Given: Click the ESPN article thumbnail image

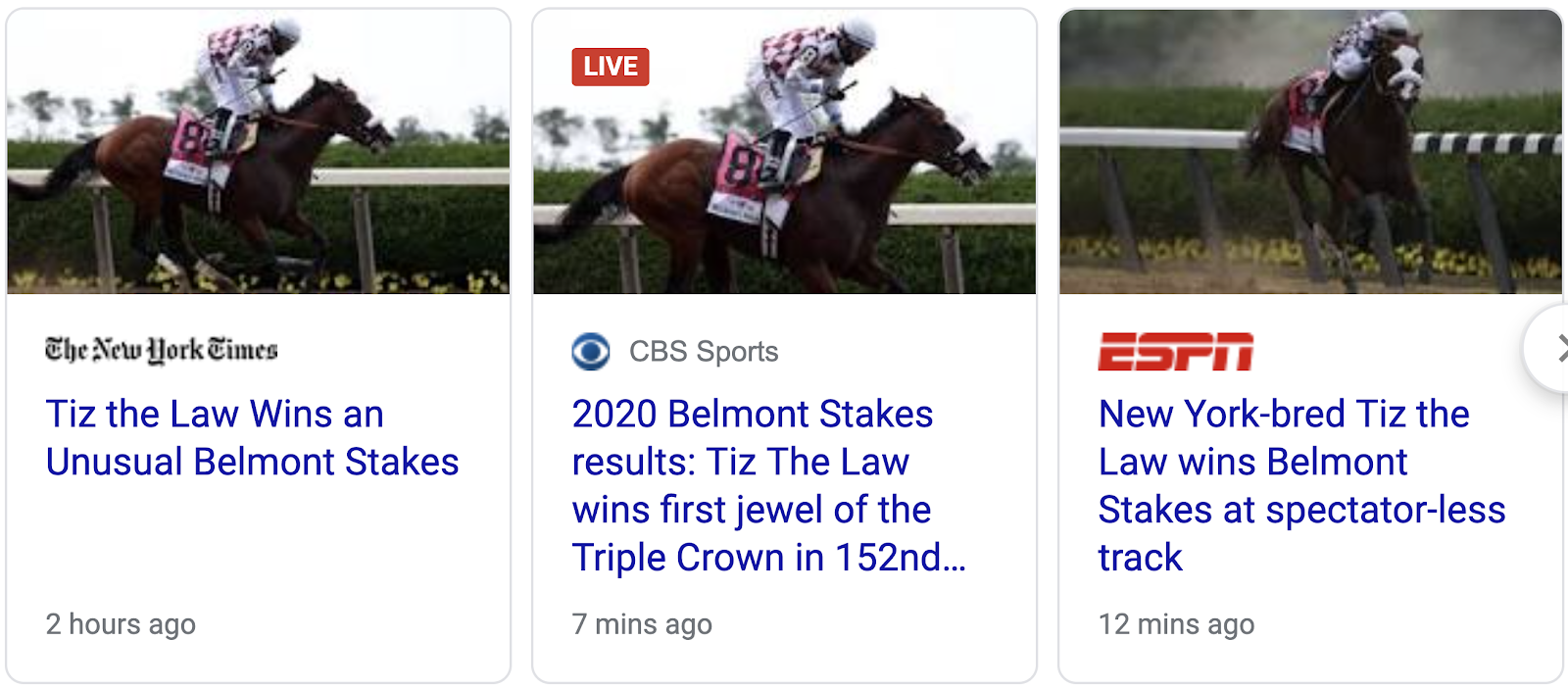Looking at the screenshot, I should click(1310, 152).
